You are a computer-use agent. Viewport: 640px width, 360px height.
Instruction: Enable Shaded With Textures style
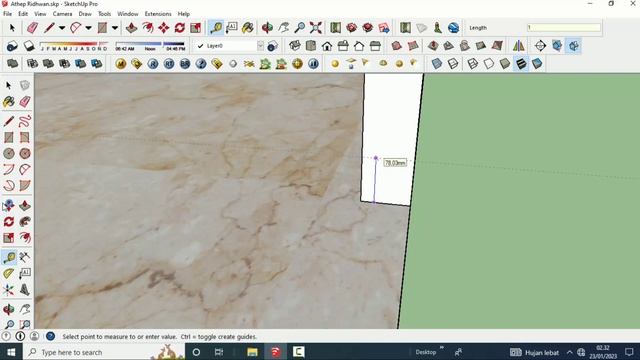(x=521, y=64)
